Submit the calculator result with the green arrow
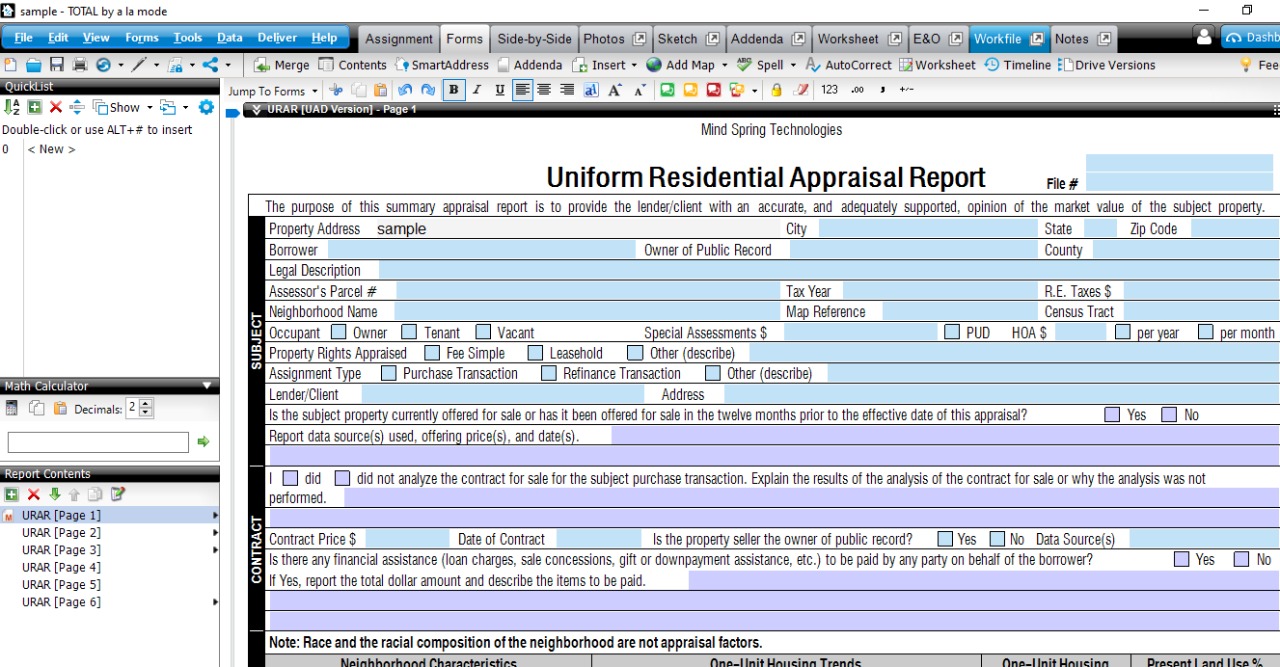The width and height of the screenshot is (1280, 667). pos(204,441)
